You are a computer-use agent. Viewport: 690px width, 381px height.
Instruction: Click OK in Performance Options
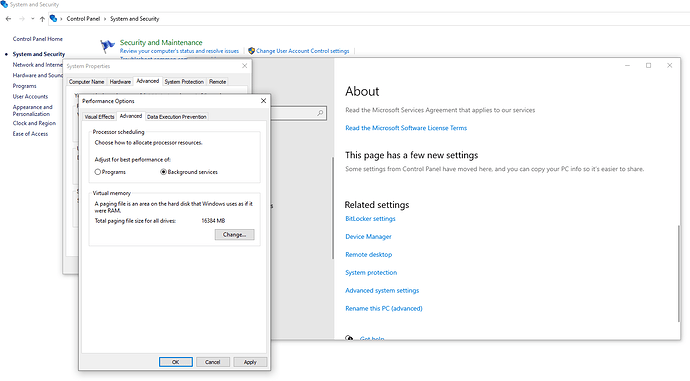176,362
